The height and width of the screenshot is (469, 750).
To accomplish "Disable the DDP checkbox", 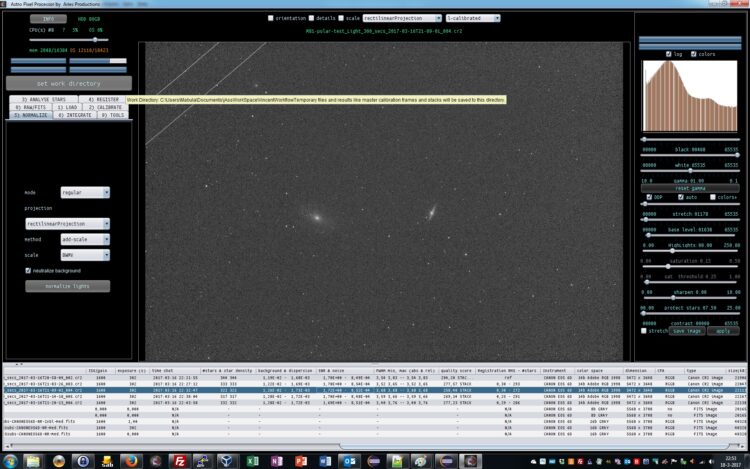I will click(x=649, y=197).
